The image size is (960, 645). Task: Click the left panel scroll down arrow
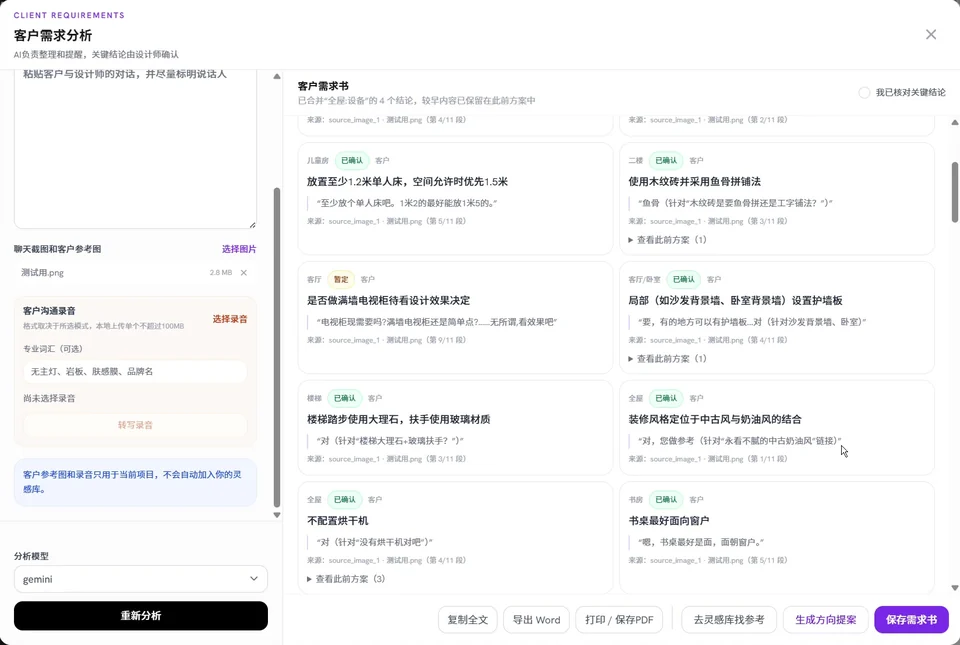277,515
